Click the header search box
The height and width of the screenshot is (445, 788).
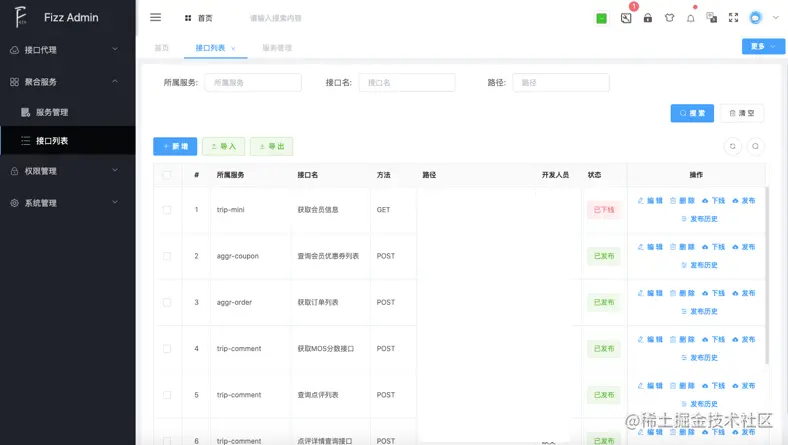click(275, 18)
